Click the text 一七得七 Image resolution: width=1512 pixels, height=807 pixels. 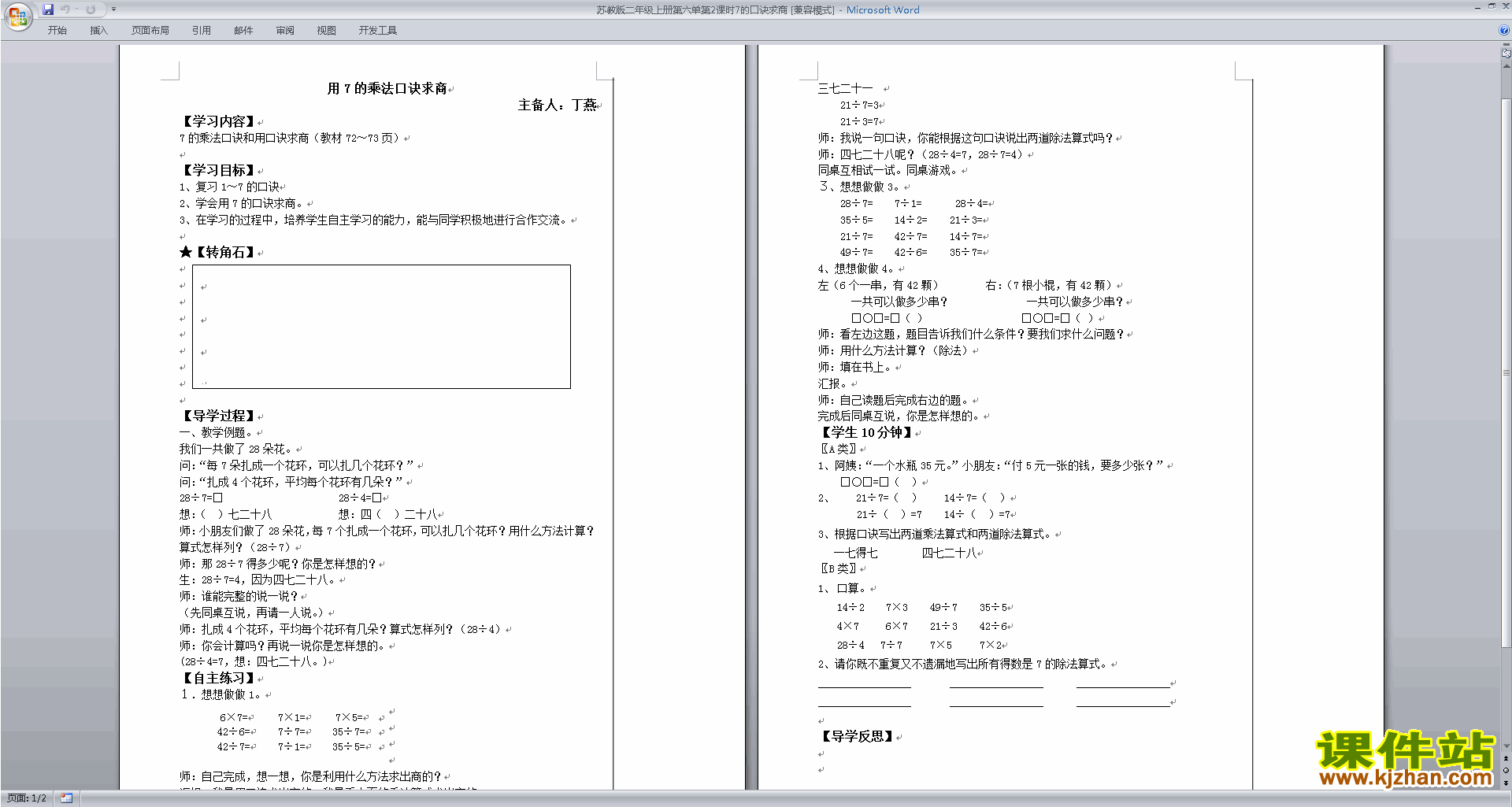coord(856,553)
